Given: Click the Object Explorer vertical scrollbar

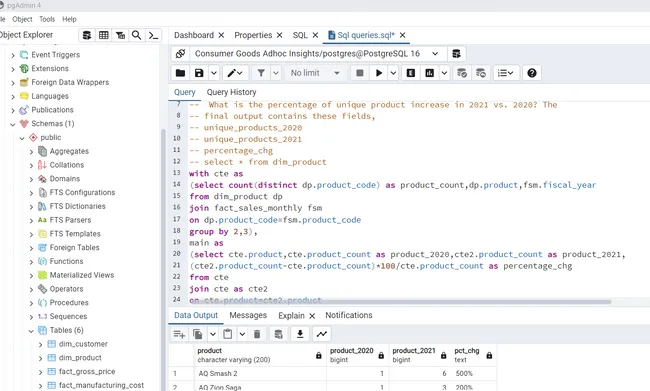Looking at the screenshot, I should pos(163,259).
